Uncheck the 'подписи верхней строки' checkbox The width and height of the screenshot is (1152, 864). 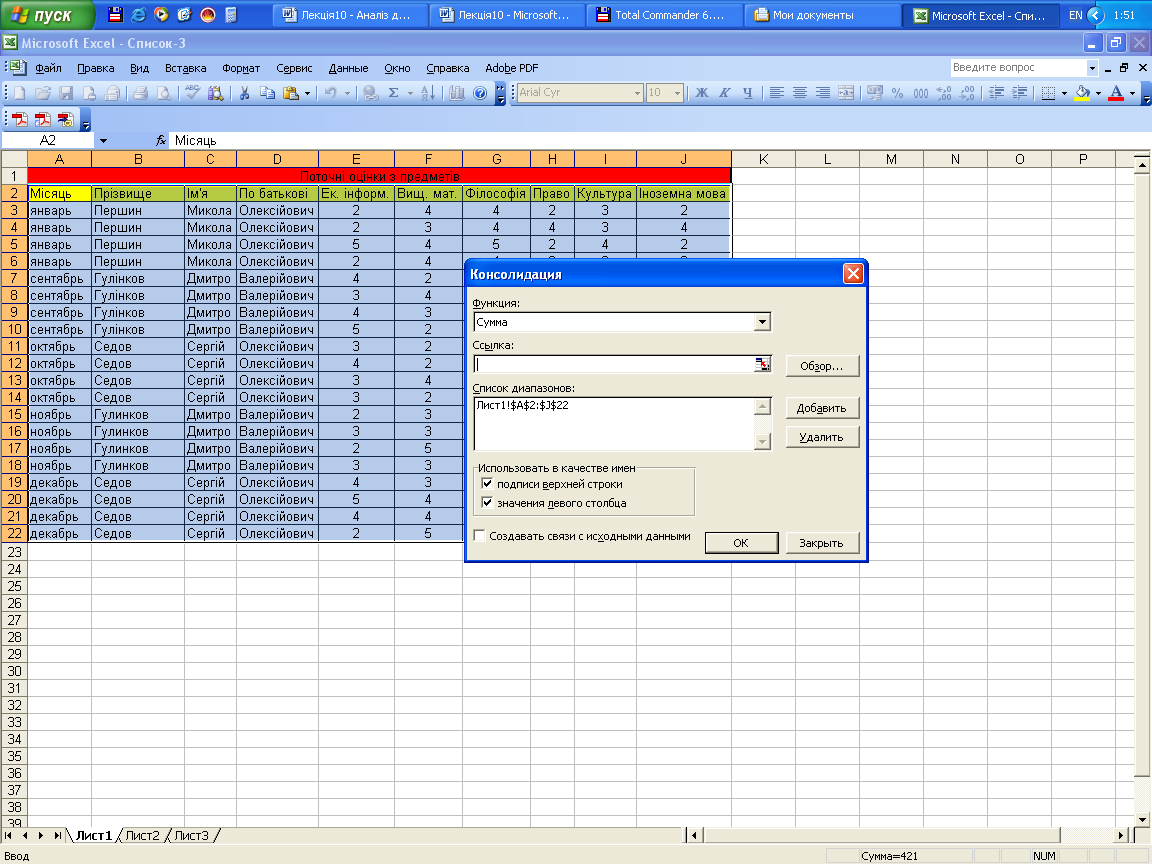(x=487, y=484)
